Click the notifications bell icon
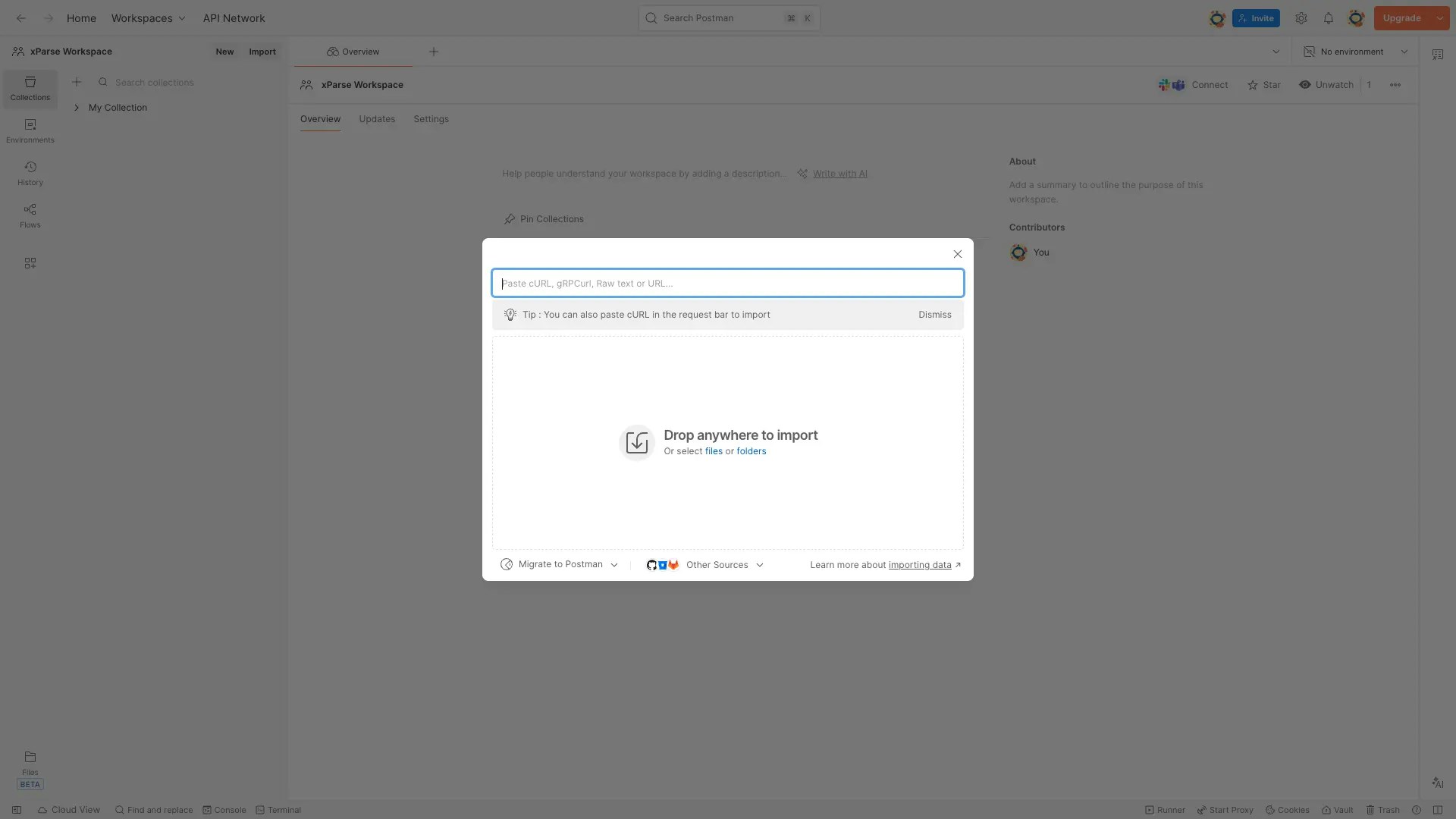Image resolution: width=1456 pixels, height=819 pixels. tap(1328, 18)
